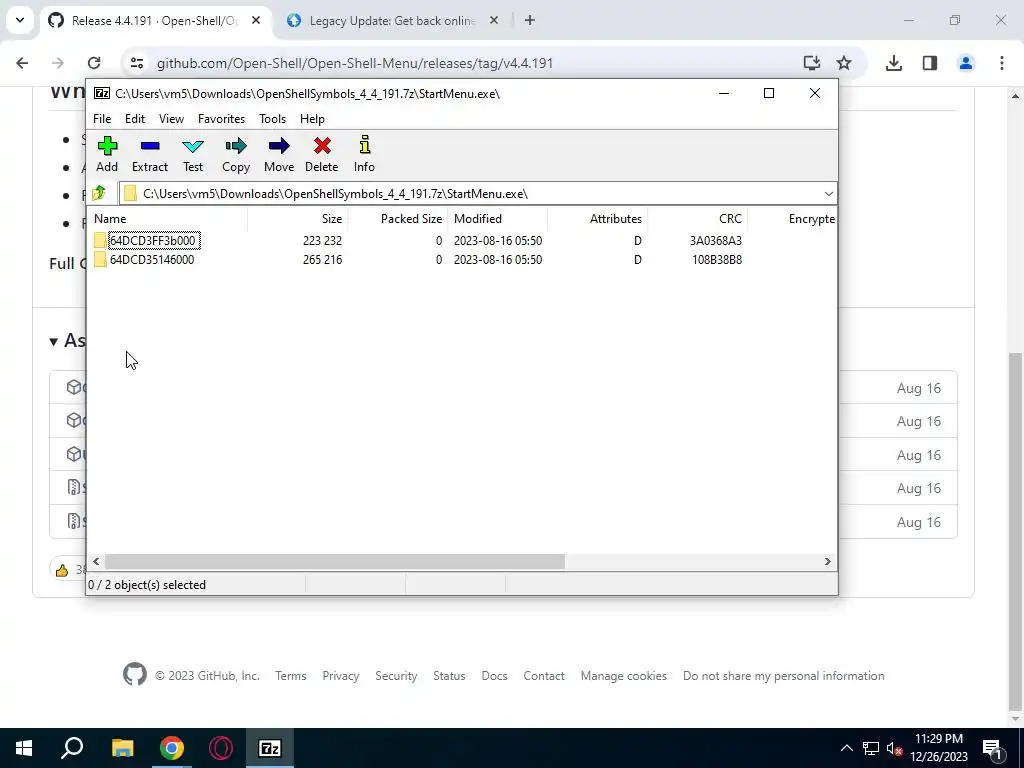This screenshot has height=768, width=1024.
Task: Toggle Chrome side panel
Action: pos(930,63)
